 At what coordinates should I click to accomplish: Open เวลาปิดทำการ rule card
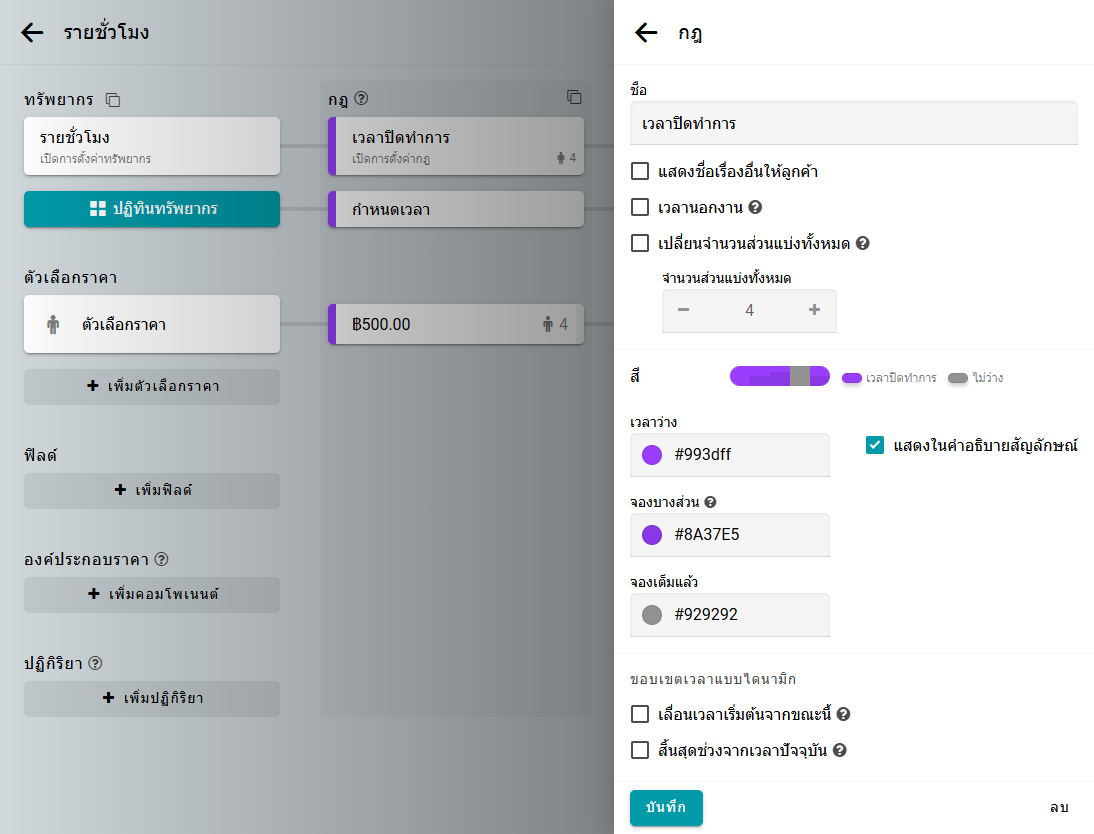click(455, 146)
